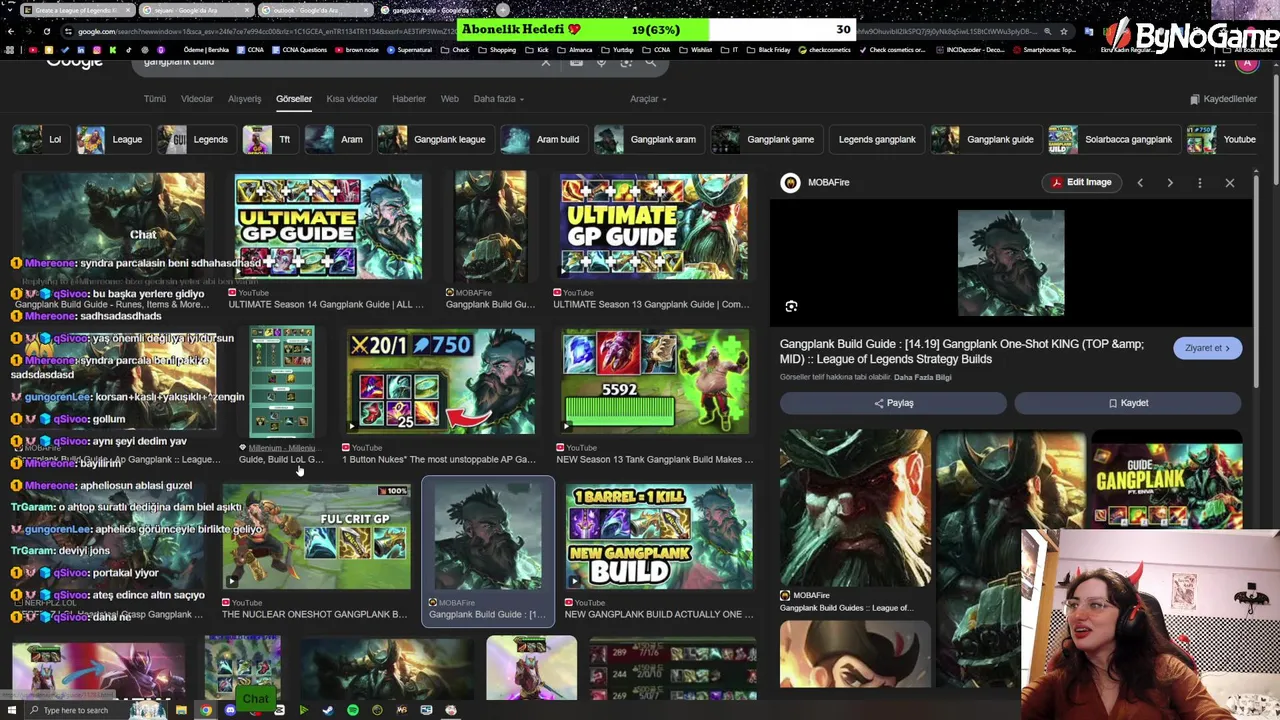
Task: Select the Tft filter chip
Action: coord(269,140)
